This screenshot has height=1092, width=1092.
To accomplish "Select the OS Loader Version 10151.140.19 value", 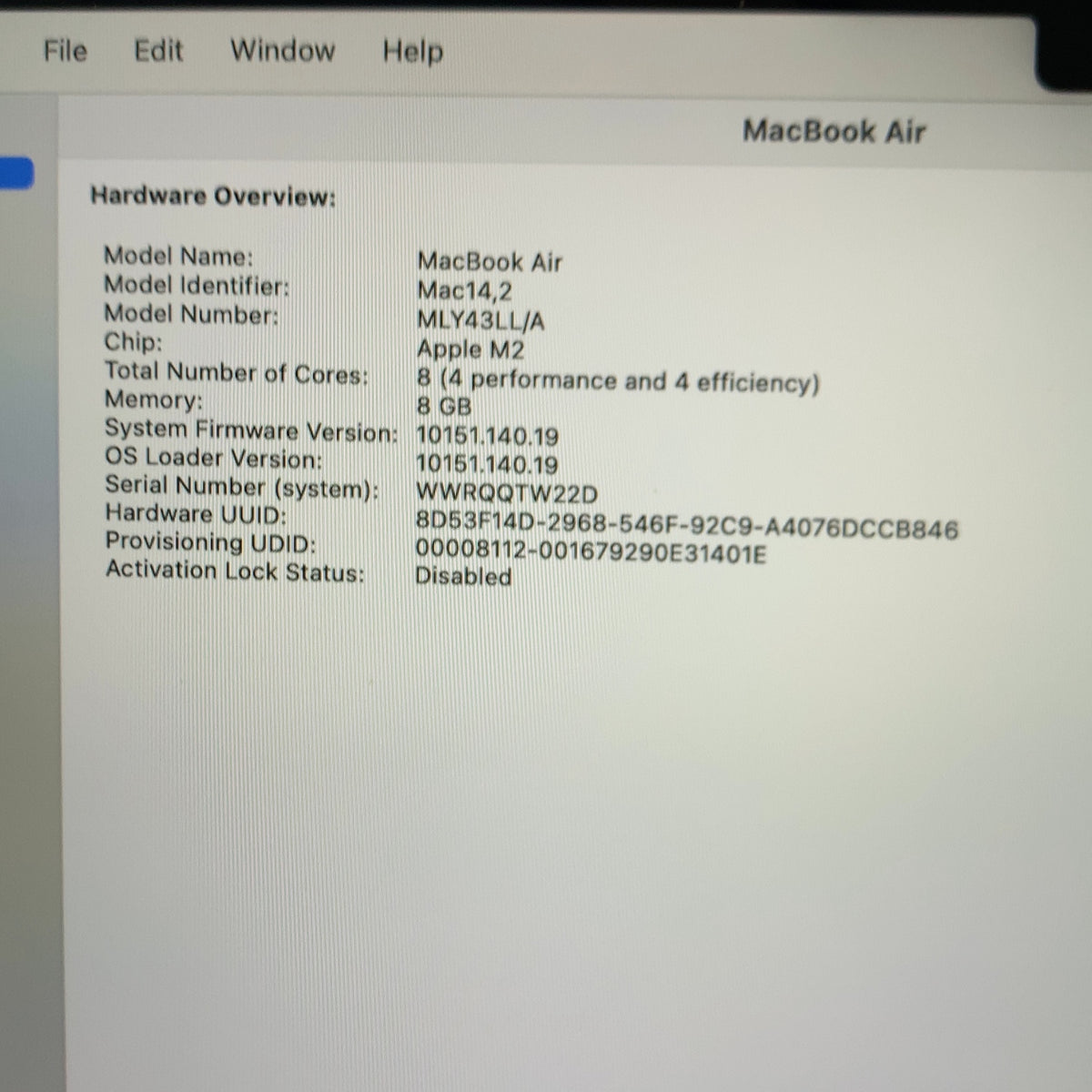I will 487,464.
